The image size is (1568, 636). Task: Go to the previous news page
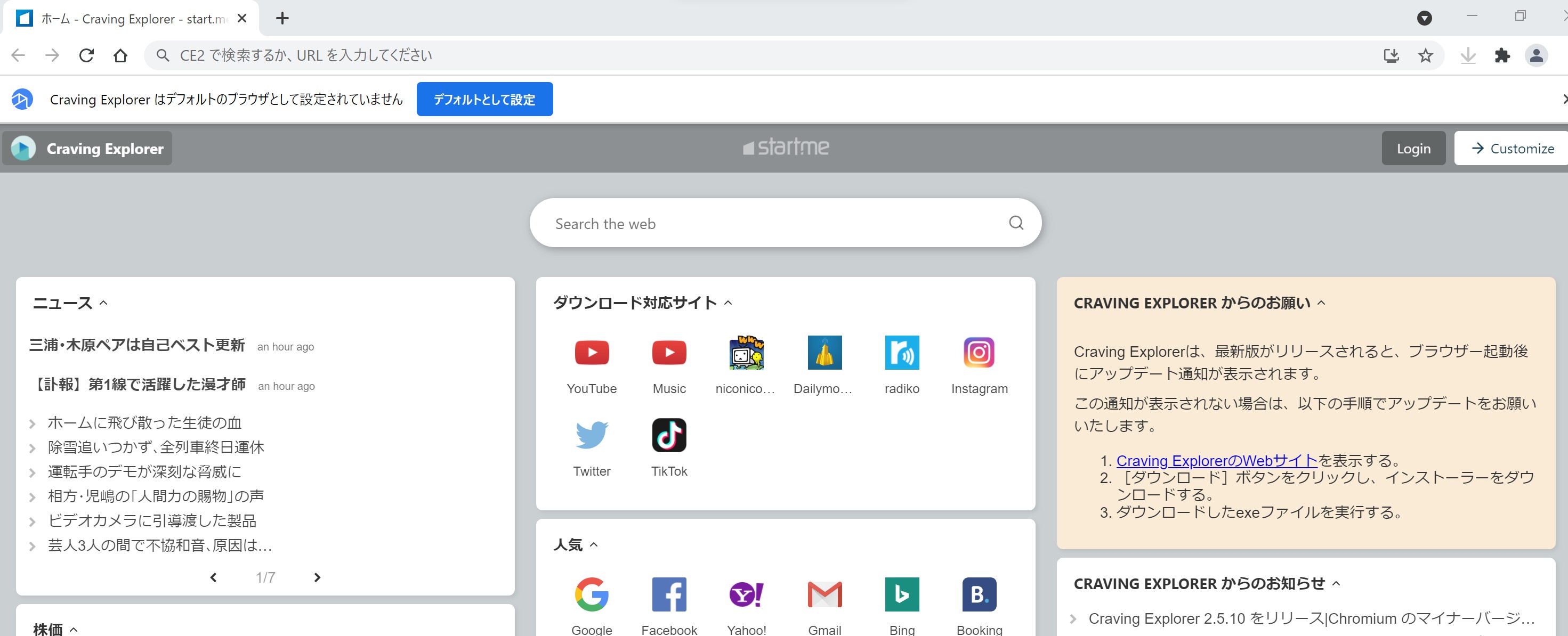[x=213, y=577]
